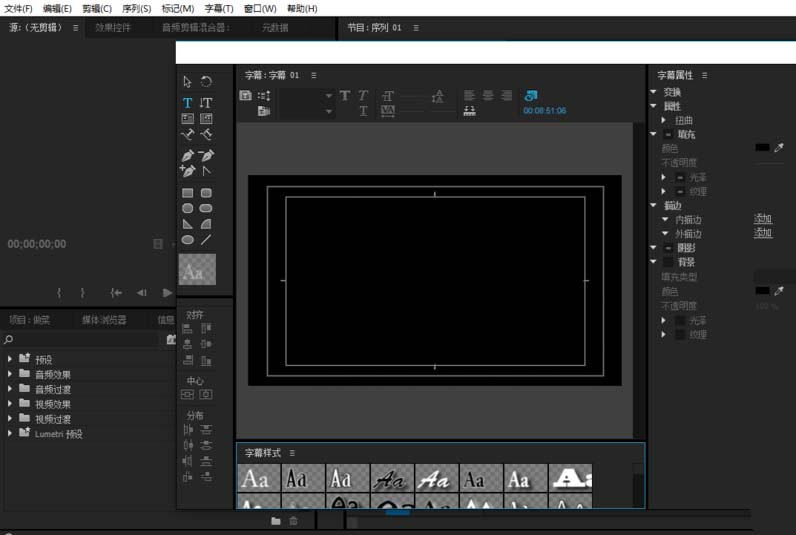Choose the Rectangle shape tool
Viewport: 796px width, 535px height.
(x=187, y=193)
